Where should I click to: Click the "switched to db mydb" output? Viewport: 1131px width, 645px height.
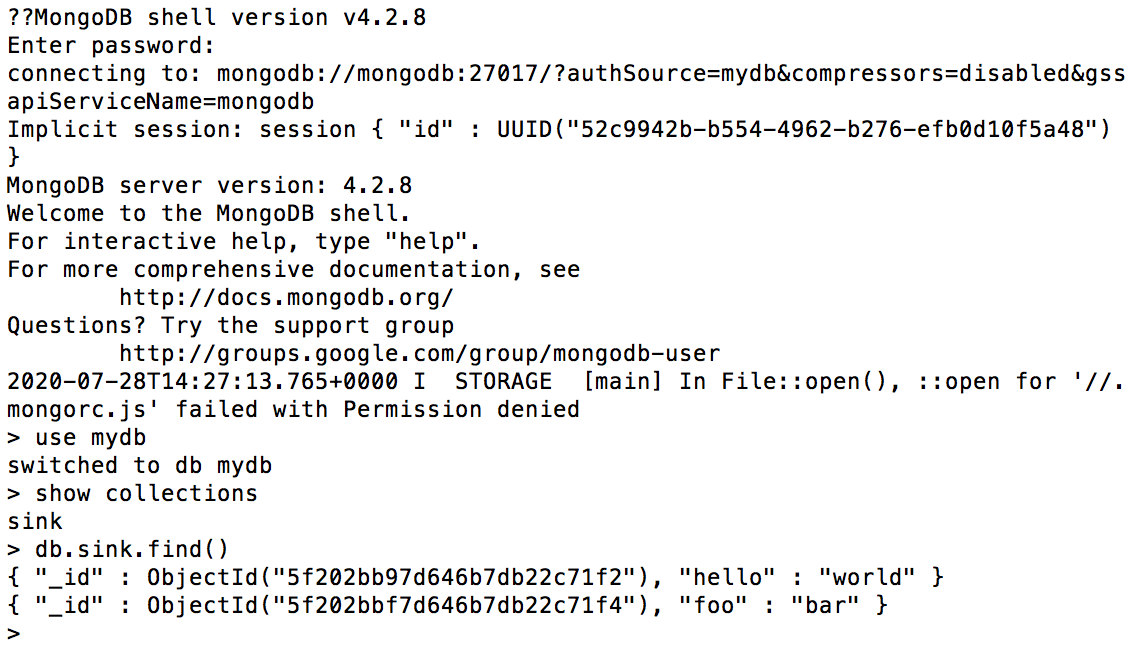pos(139,465)
